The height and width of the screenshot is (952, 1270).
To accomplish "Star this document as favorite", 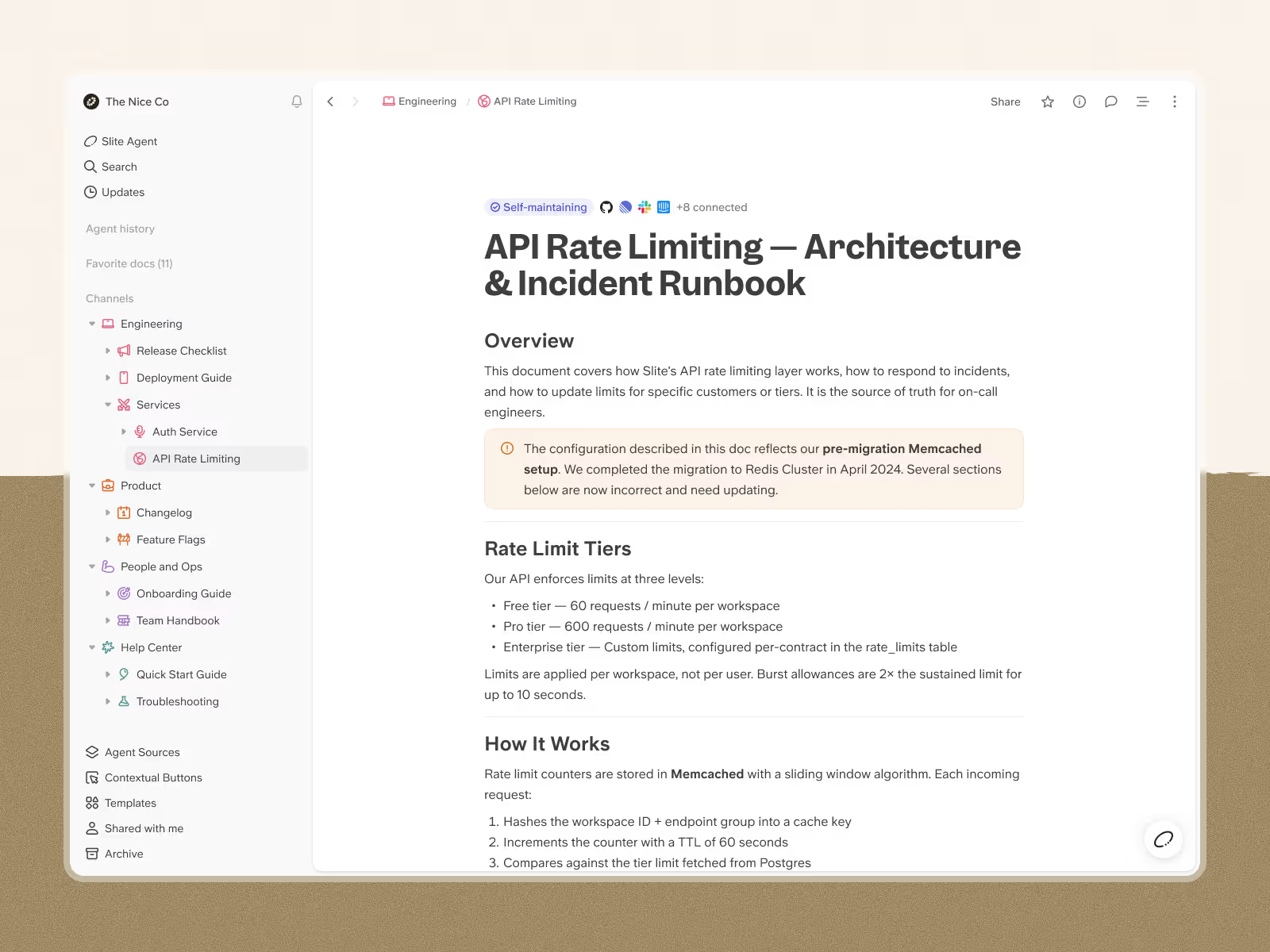I will [x=1048, y=102].
